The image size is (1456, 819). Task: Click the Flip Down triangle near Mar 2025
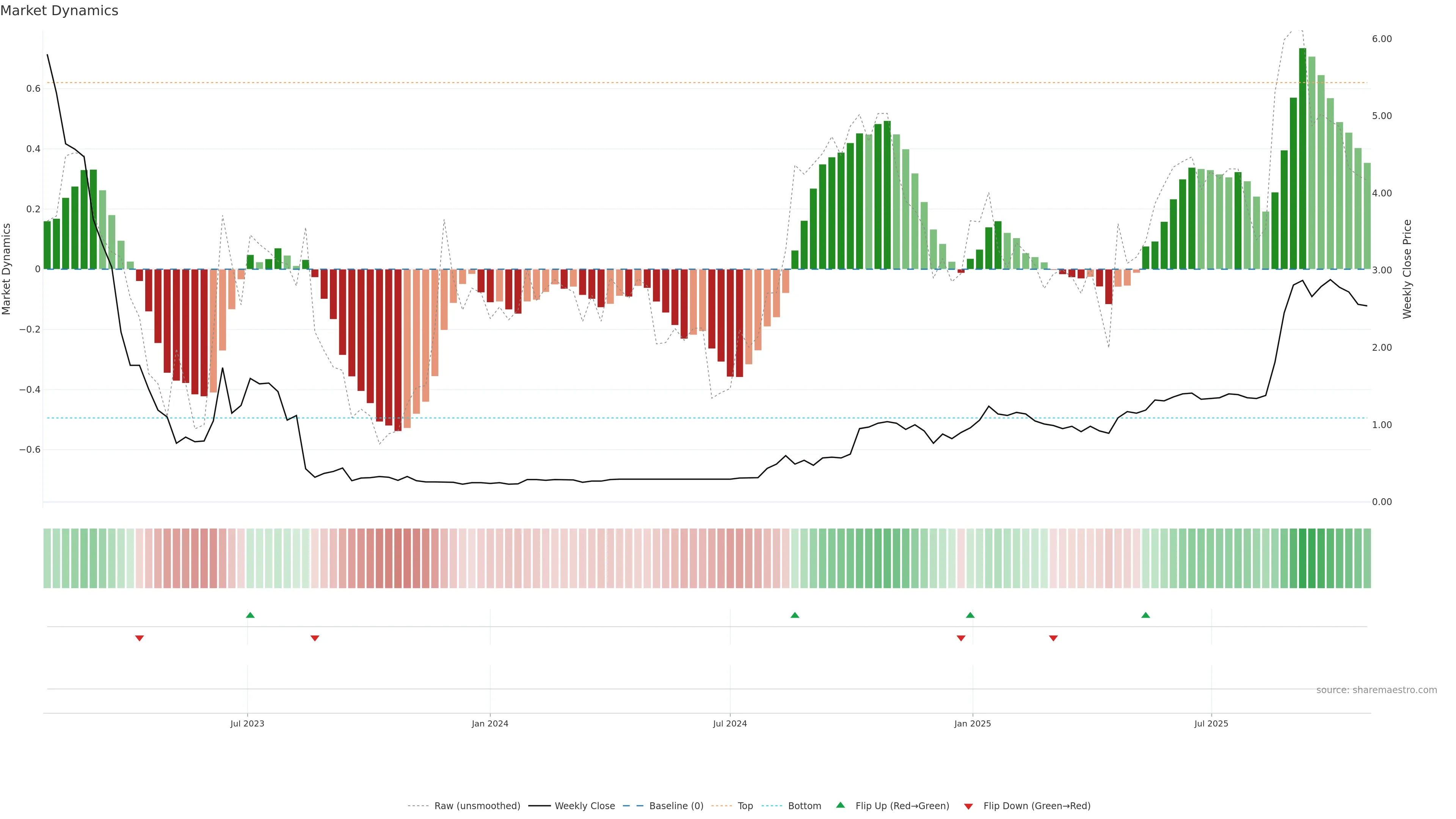click(x=1053, y=638)
